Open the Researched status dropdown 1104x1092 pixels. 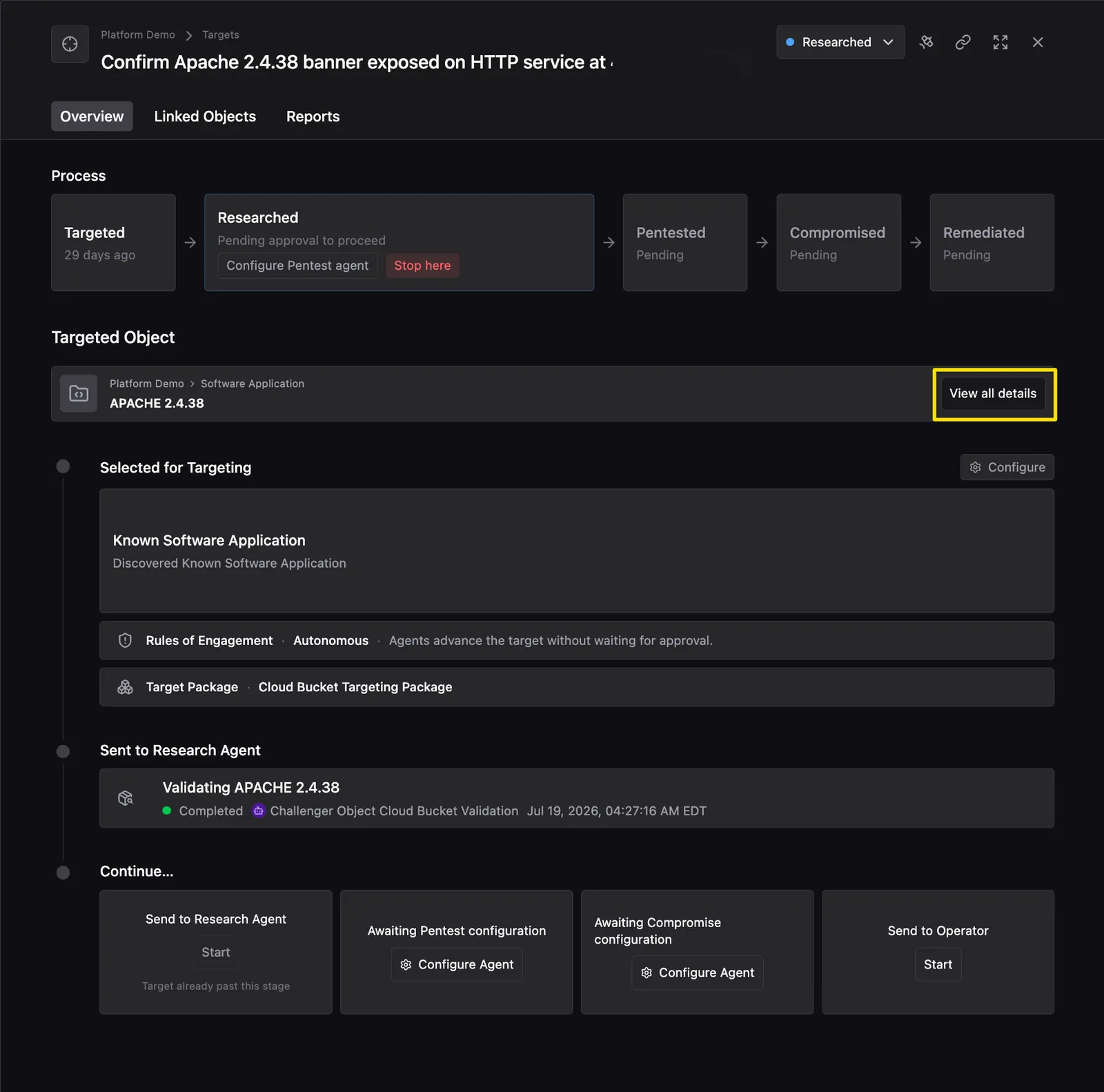[x=840, y=42]
